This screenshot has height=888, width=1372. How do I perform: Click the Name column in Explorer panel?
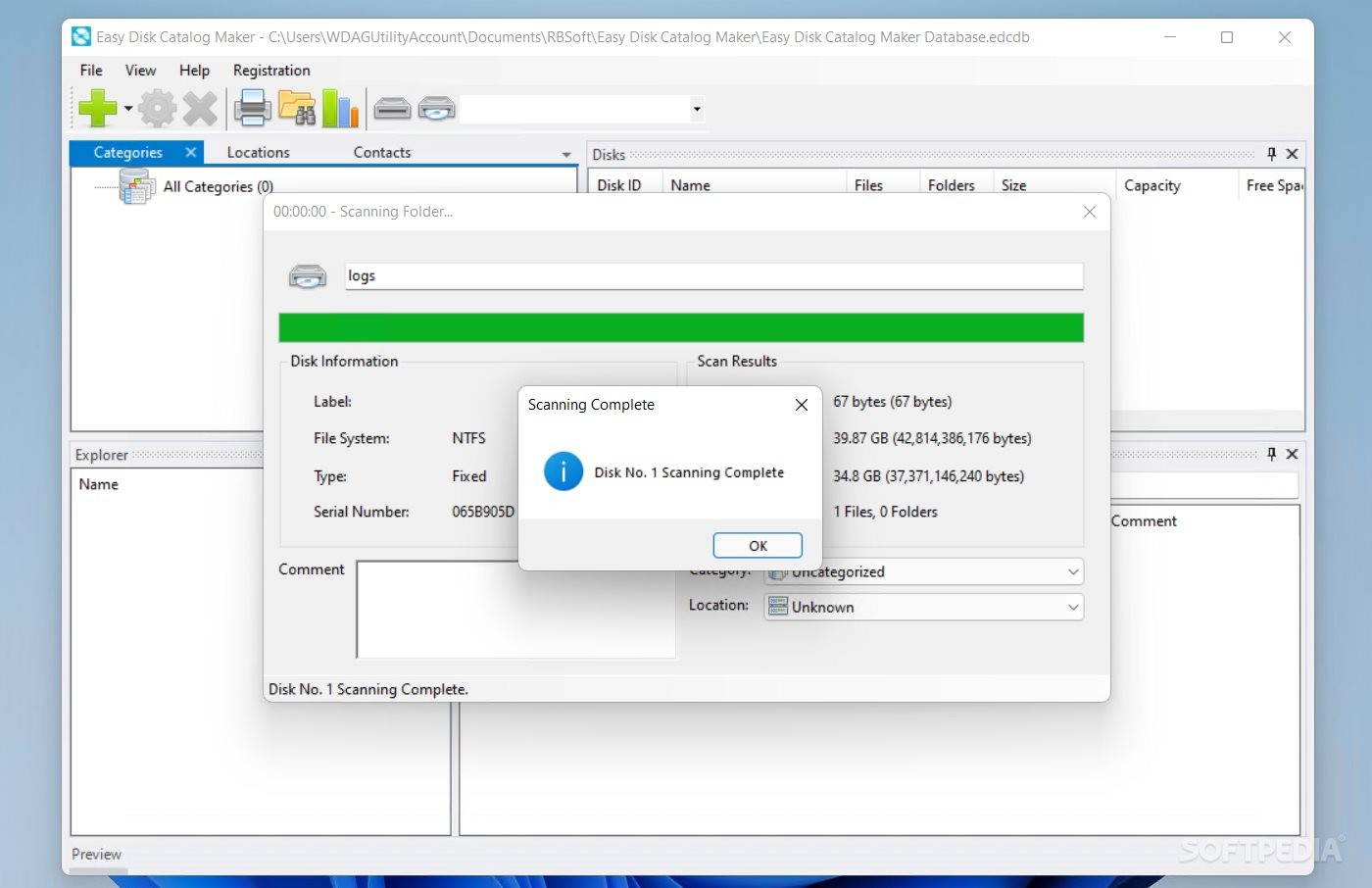99,484
